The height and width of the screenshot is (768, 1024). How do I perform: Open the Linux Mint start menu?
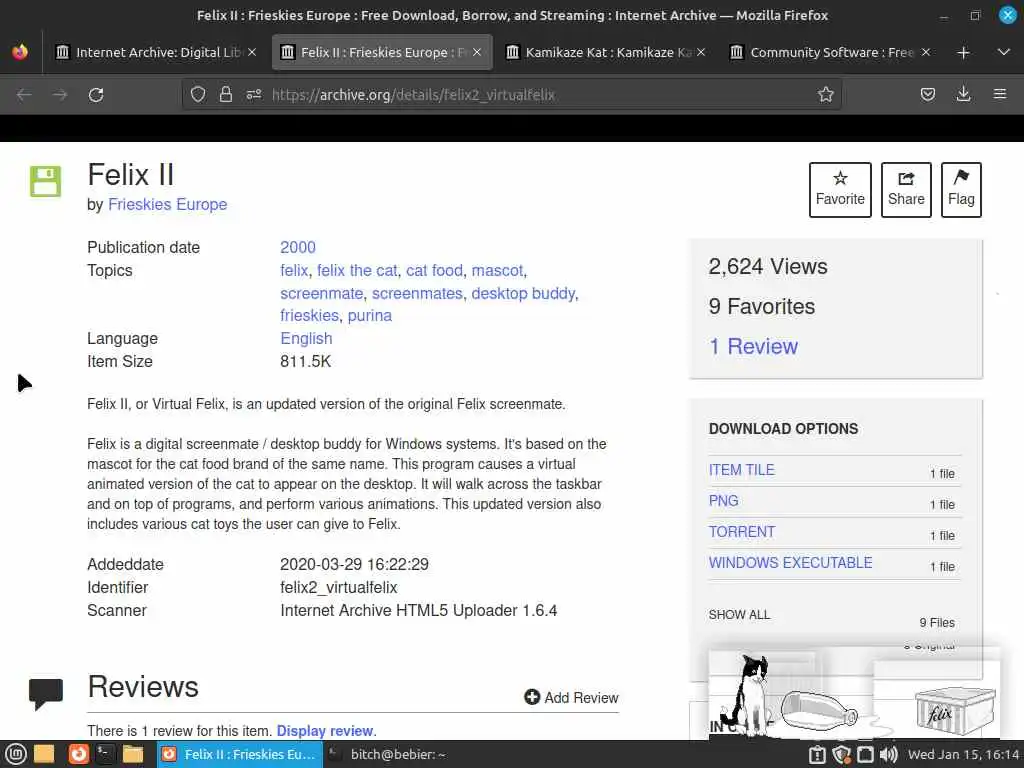[16, 754]
